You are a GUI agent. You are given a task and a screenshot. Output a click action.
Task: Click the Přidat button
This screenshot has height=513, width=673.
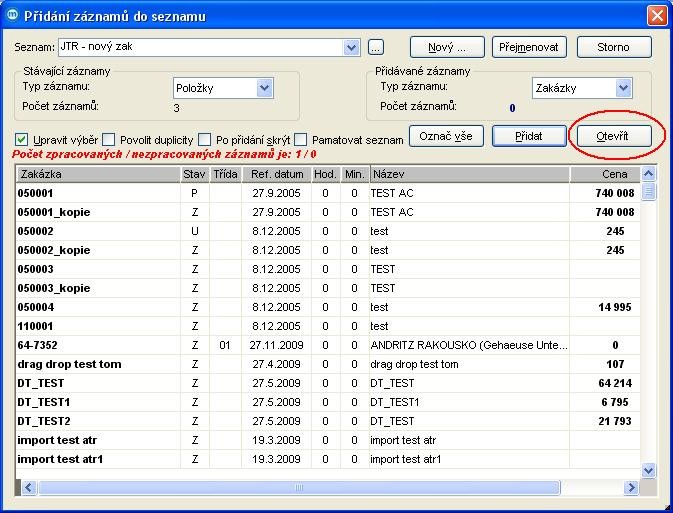(x=529, y=136)
